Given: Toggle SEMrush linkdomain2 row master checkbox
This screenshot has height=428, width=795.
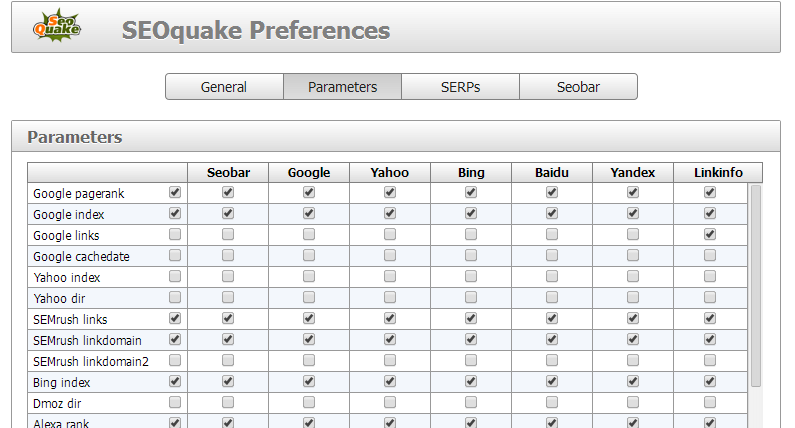Looking at the screenshot, I should 175,361.
